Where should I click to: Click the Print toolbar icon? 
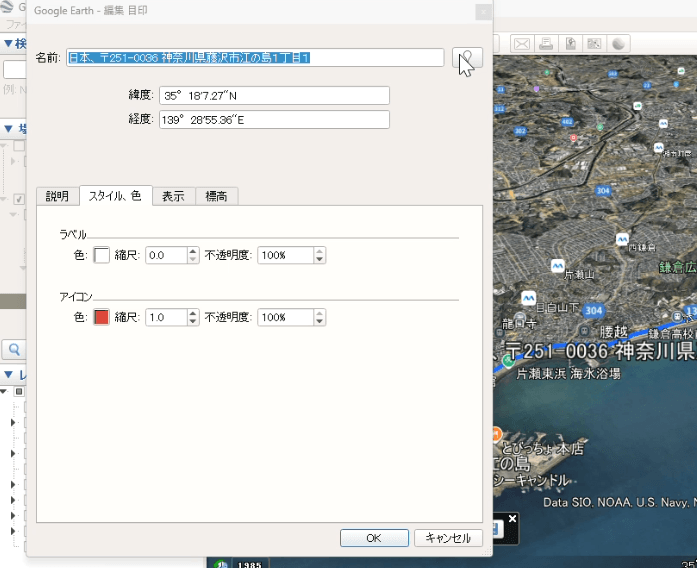tap(546, 44)
